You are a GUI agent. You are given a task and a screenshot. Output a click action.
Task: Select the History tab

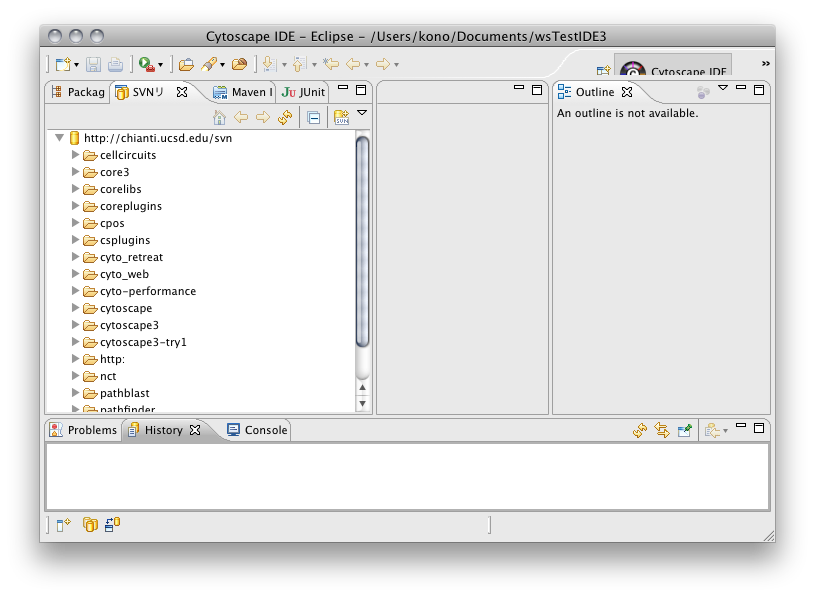(163, 430)
